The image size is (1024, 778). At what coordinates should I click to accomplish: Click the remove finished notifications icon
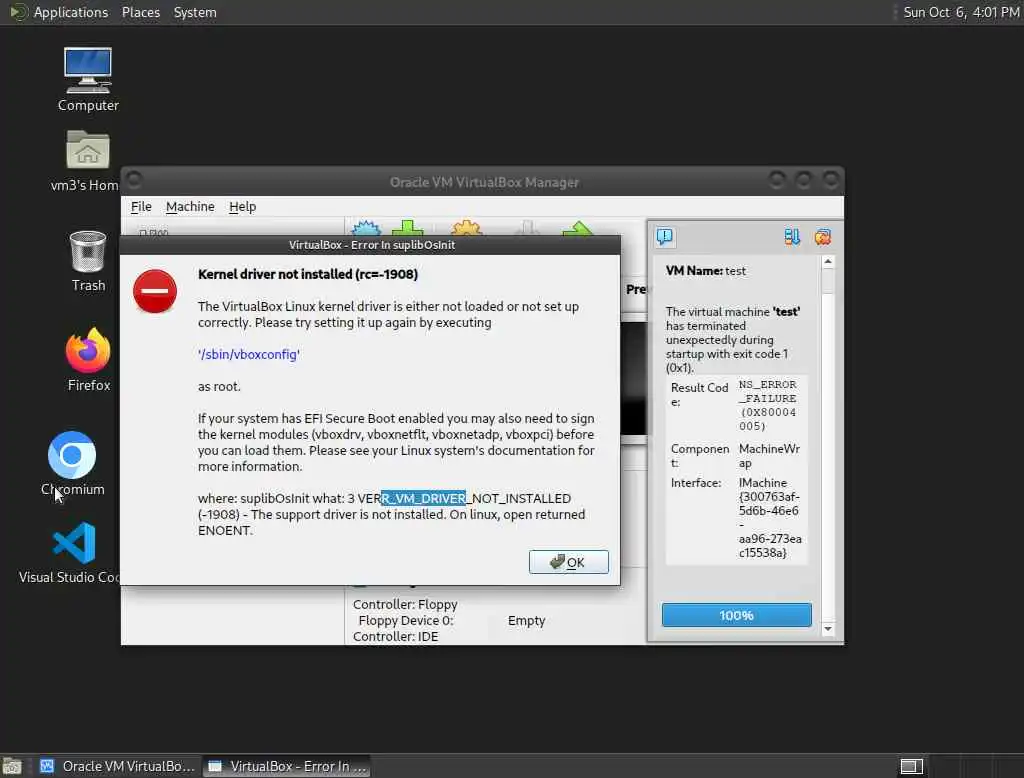coord(823,237)
